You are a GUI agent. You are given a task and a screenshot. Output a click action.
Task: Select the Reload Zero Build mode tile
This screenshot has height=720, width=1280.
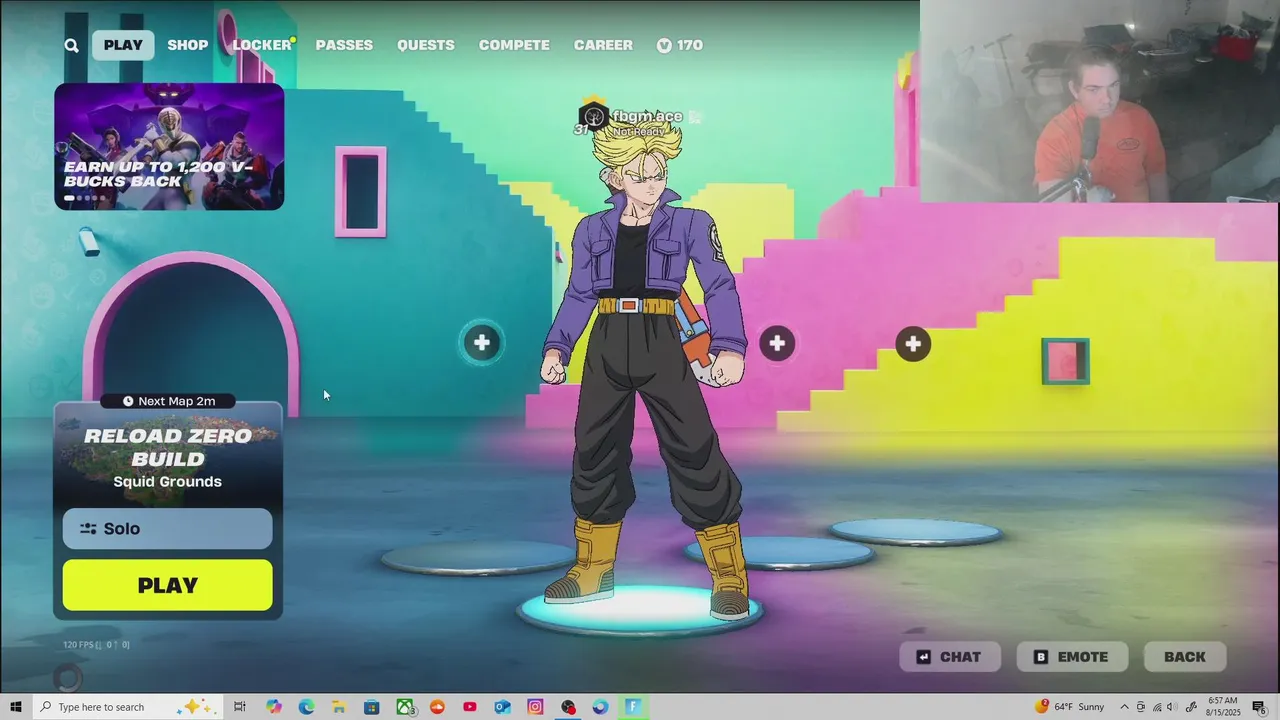(x=168, y=458)
